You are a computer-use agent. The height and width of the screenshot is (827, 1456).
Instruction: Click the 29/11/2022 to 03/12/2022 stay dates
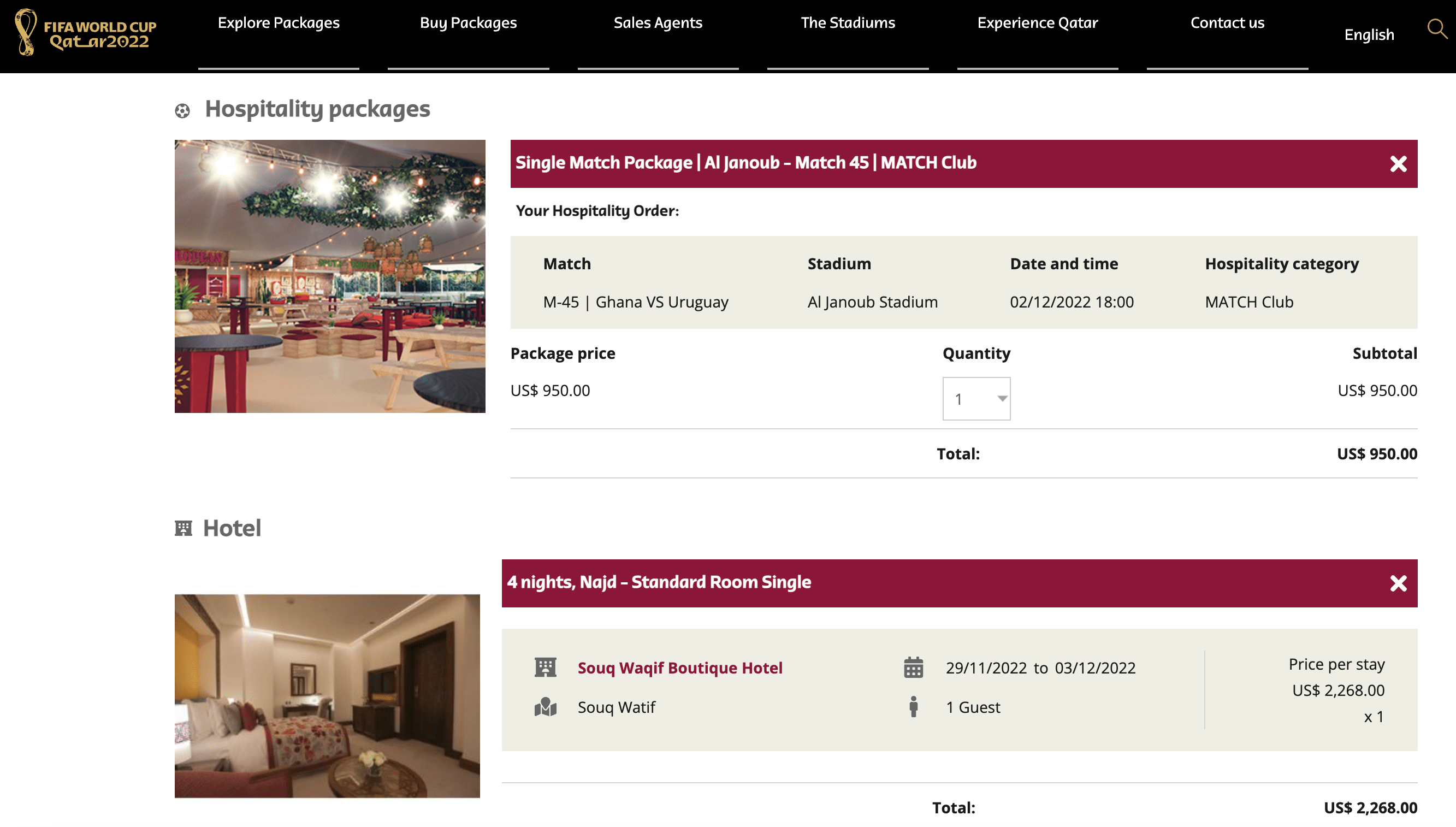pyautogui.click(x=1040, y=668)
